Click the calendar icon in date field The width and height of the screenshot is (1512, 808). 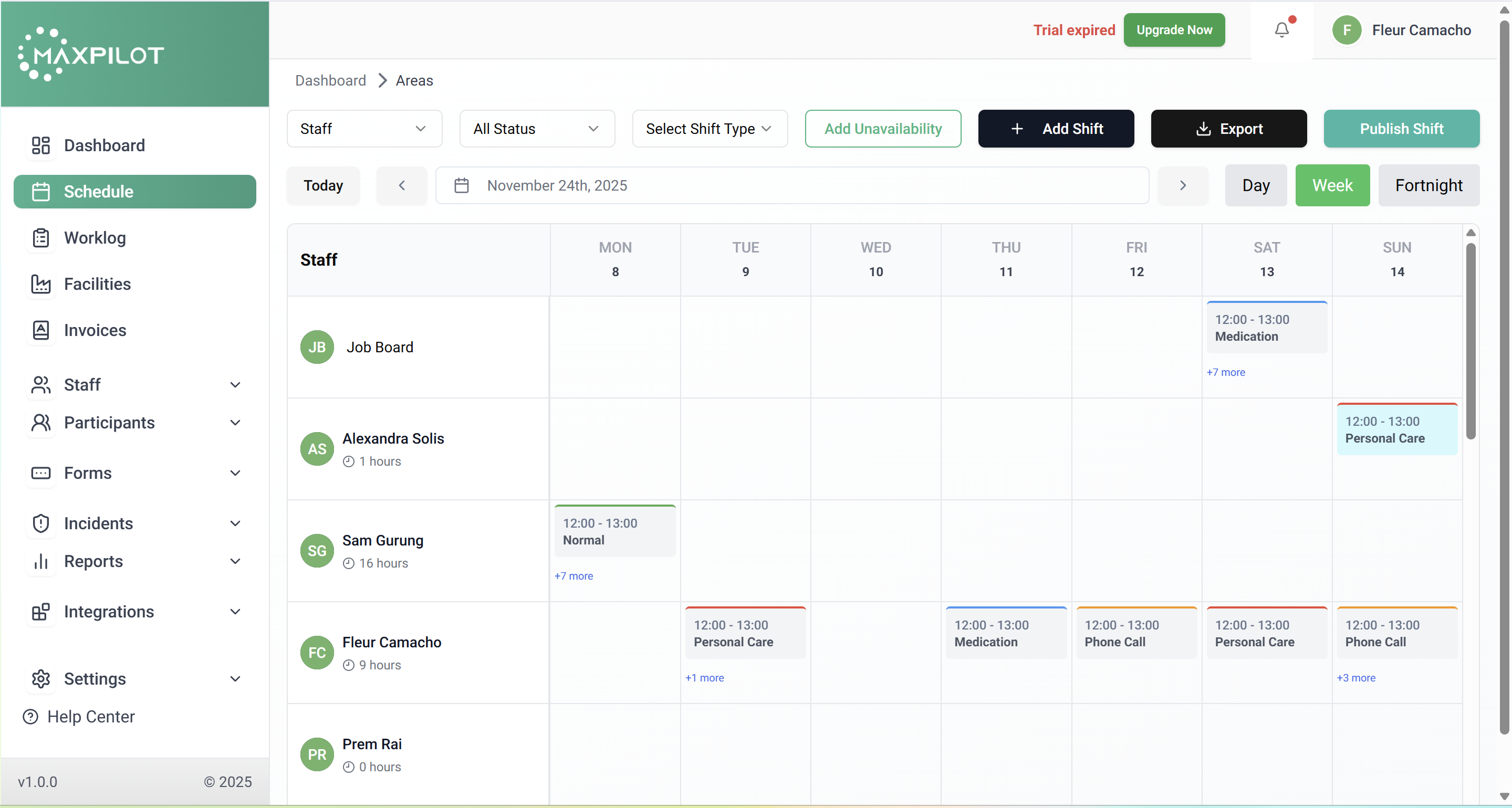click(x=461, y=185)
